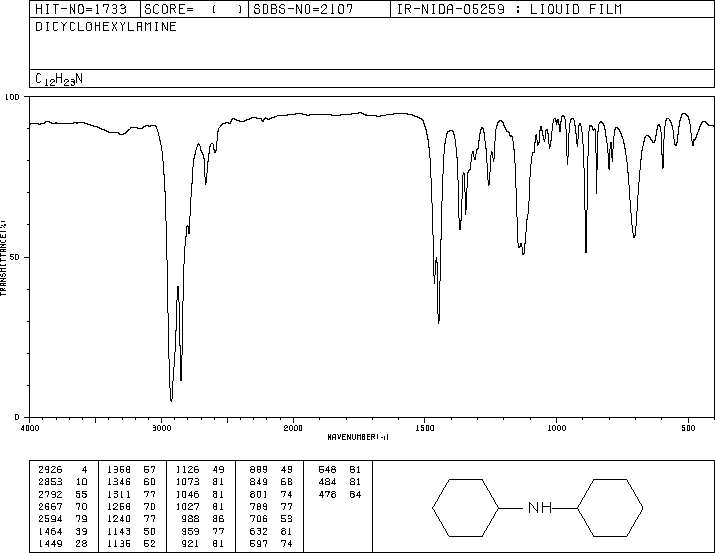Screen dimensions: 715x553
Task: Click the SCORE= header cell
Action: pyautogui.click(x=194, y=9)
